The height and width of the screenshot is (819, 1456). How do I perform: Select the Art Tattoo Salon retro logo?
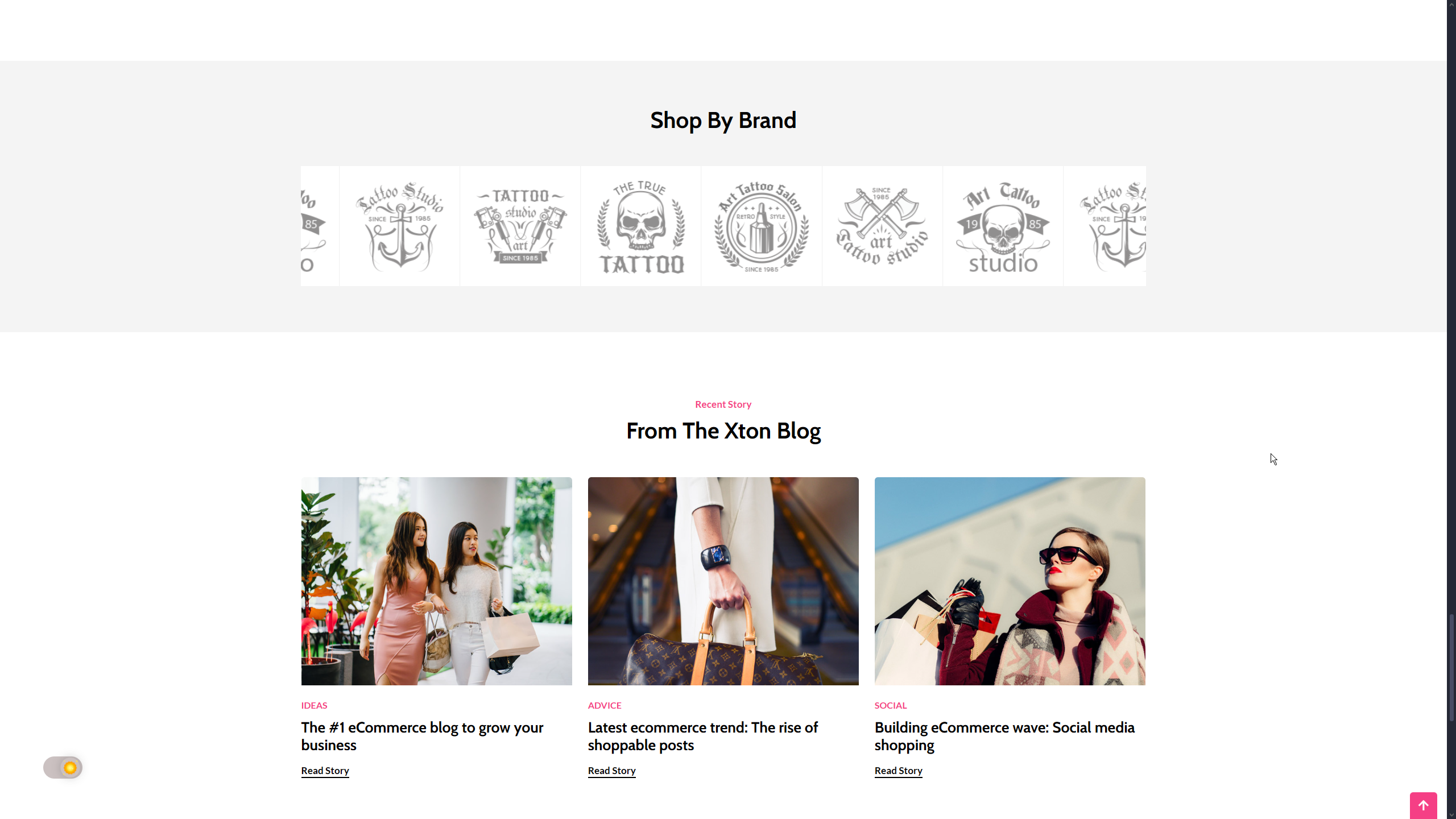pyautogui.click(x=761, y=226)
